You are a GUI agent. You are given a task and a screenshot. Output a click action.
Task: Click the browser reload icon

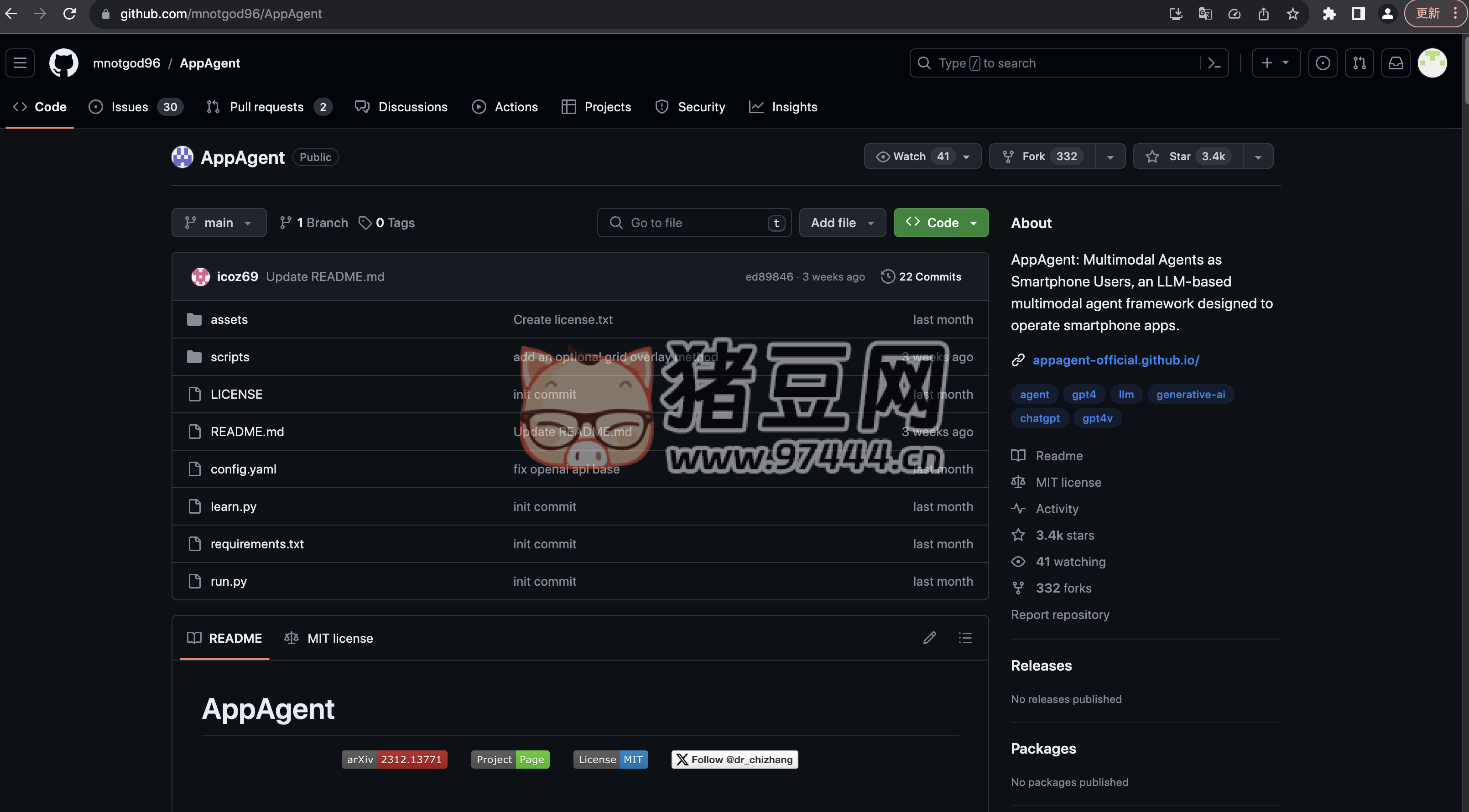tap(69, 14)
